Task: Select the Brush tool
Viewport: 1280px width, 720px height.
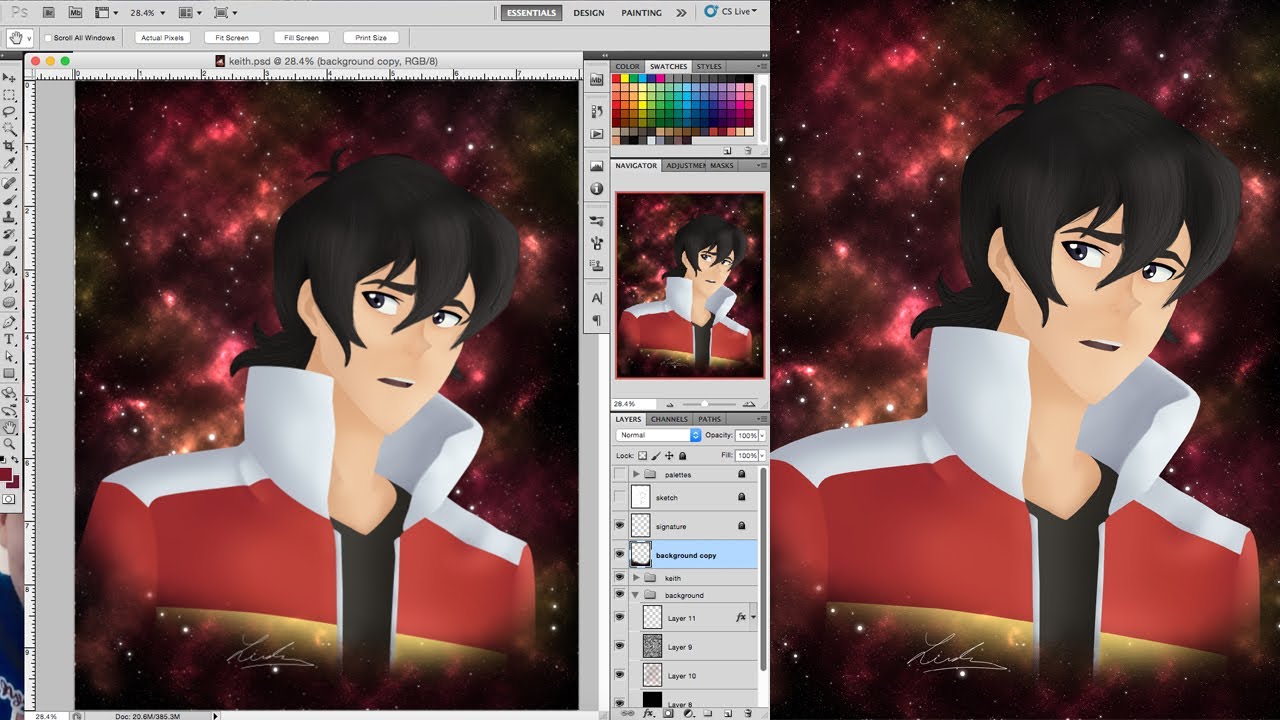Action: point(9,201)
